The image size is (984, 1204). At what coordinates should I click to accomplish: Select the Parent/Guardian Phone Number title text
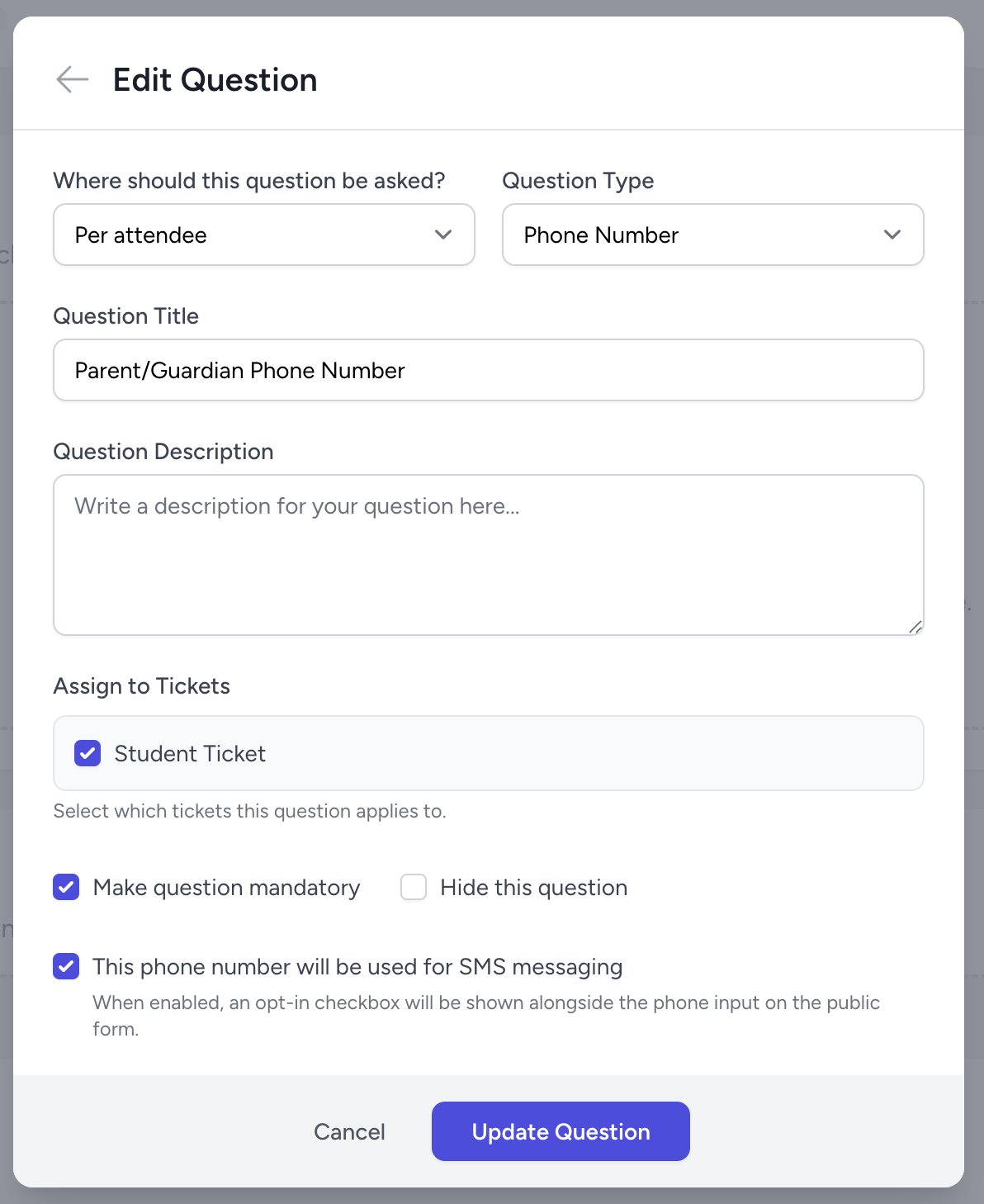click(239, 370)
